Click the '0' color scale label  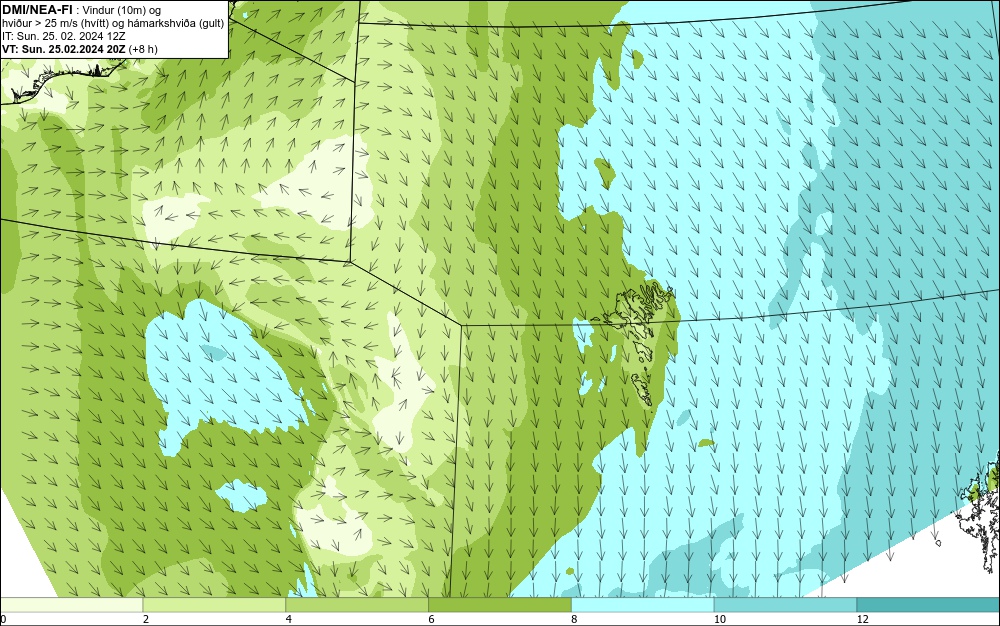coord(3,619)
